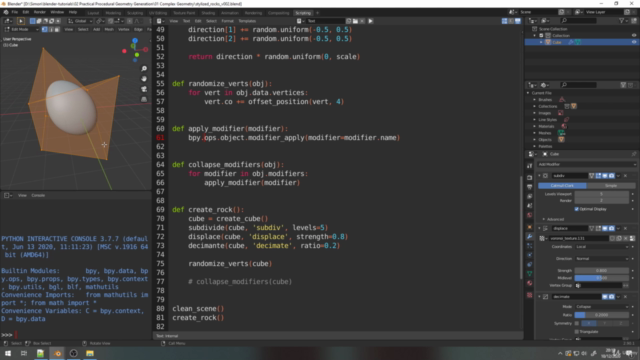Viewport: 640px width, 360px height.
Task: Open the Object Constraints properties tab
Action: coord(529,264)
